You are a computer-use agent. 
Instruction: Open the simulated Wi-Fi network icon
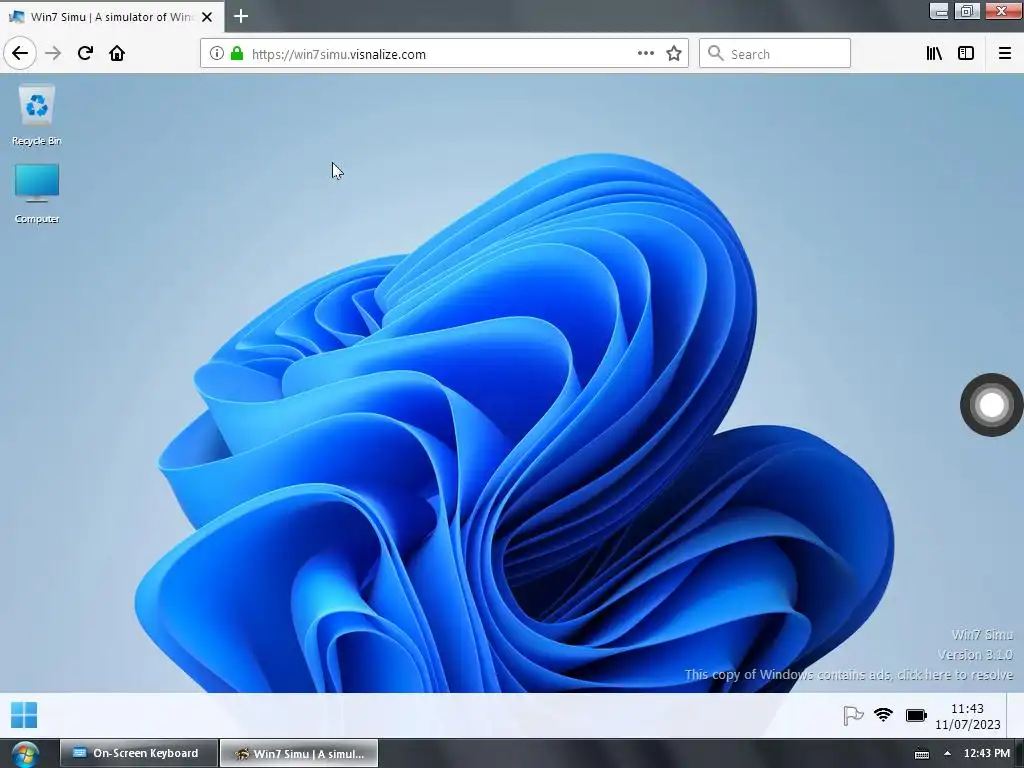click(x=884, y=714)
